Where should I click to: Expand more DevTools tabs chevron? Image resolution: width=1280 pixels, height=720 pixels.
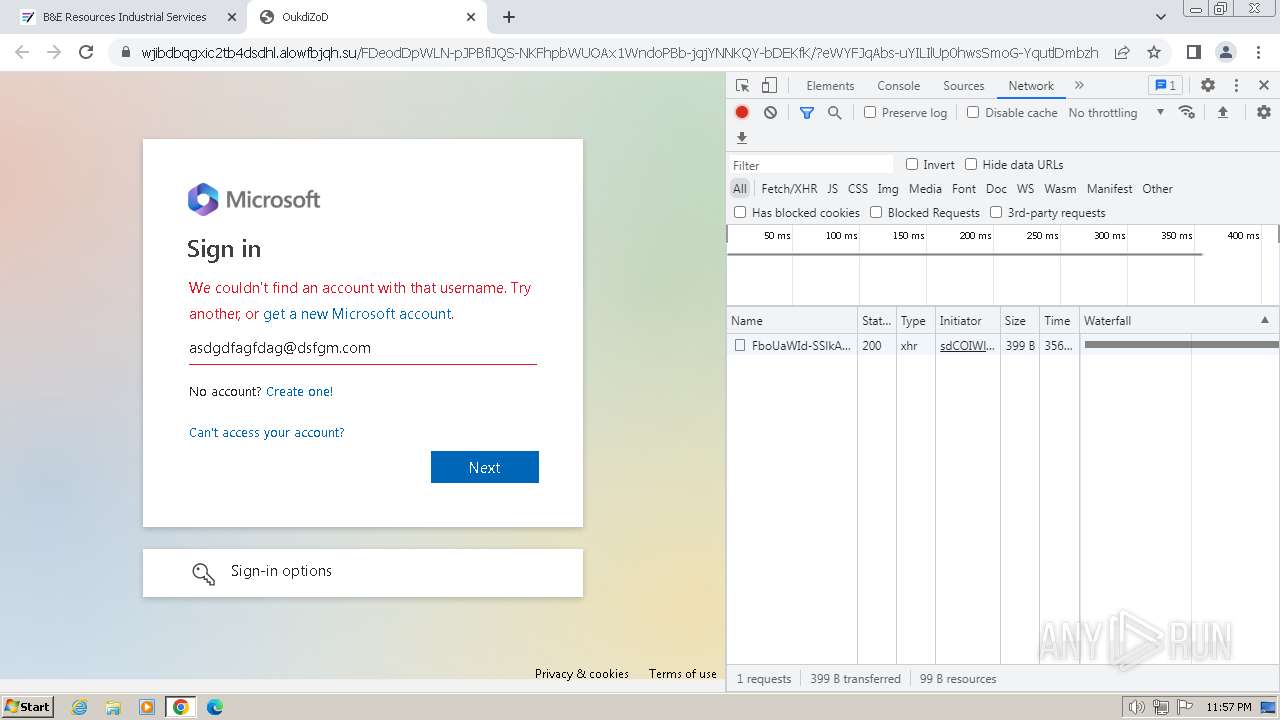1079,86
